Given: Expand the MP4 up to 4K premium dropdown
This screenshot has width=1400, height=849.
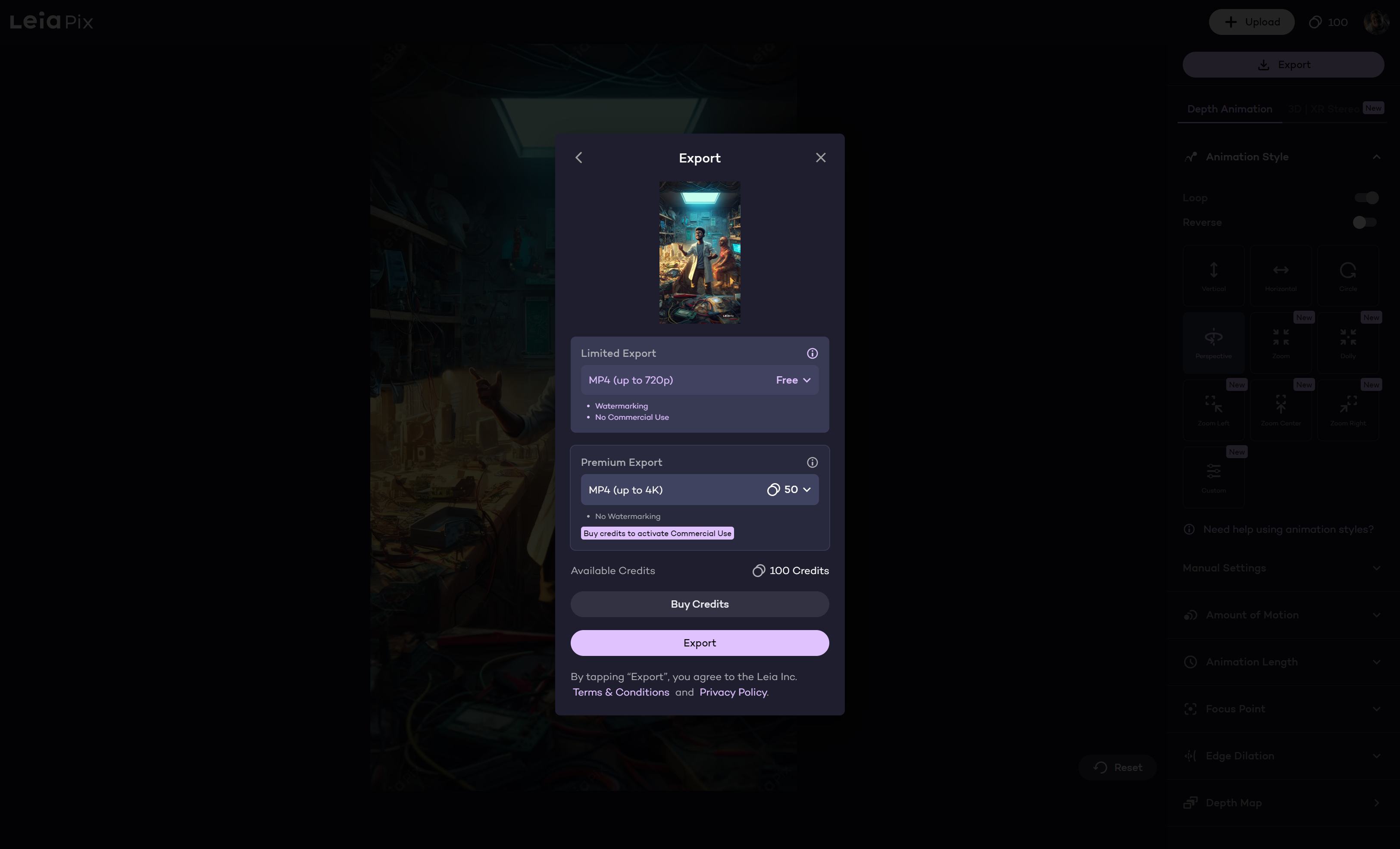Looking at the screenshot, I should [807, 489].
